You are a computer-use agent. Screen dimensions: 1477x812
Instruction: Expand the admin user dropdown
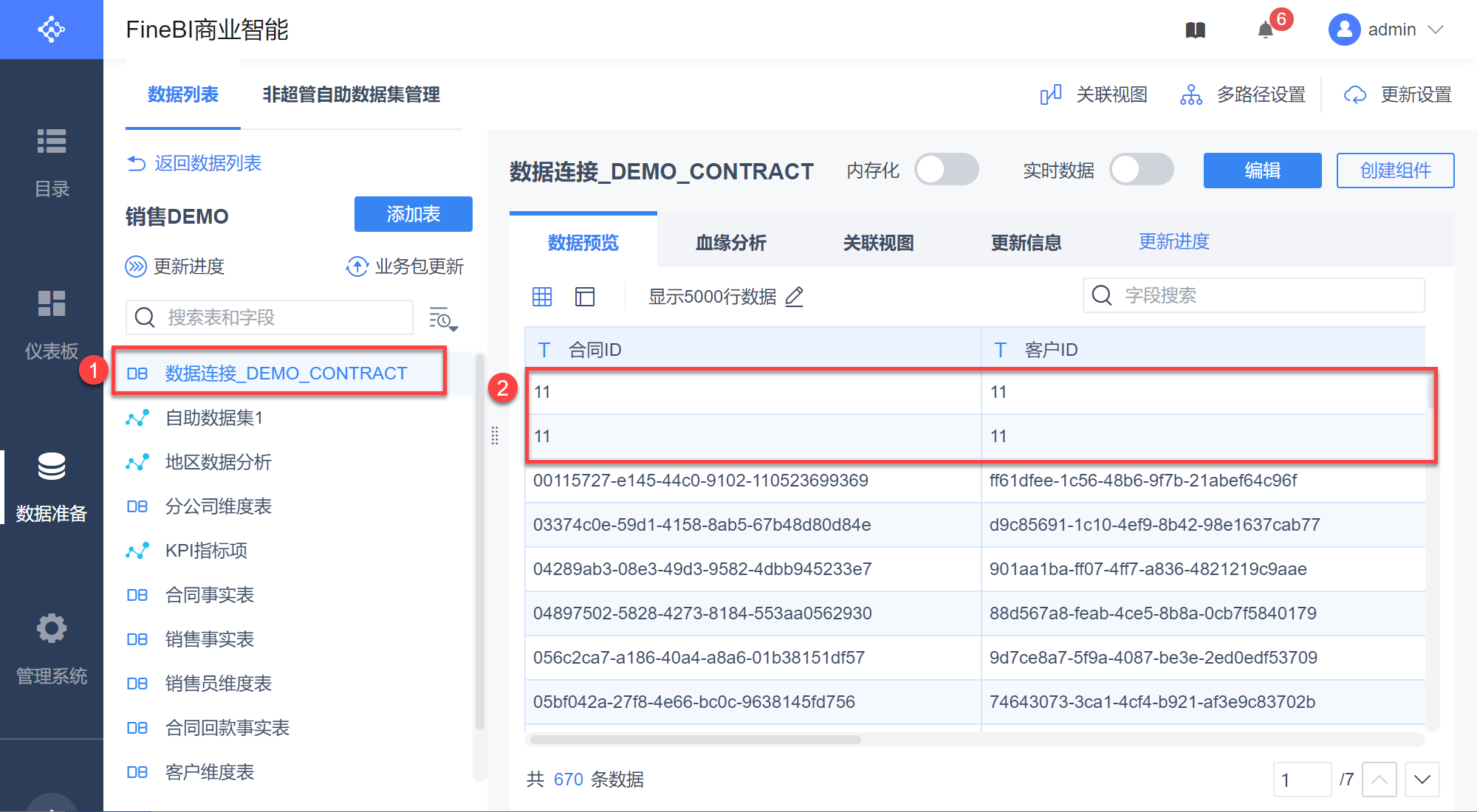tap(1436, 30)
